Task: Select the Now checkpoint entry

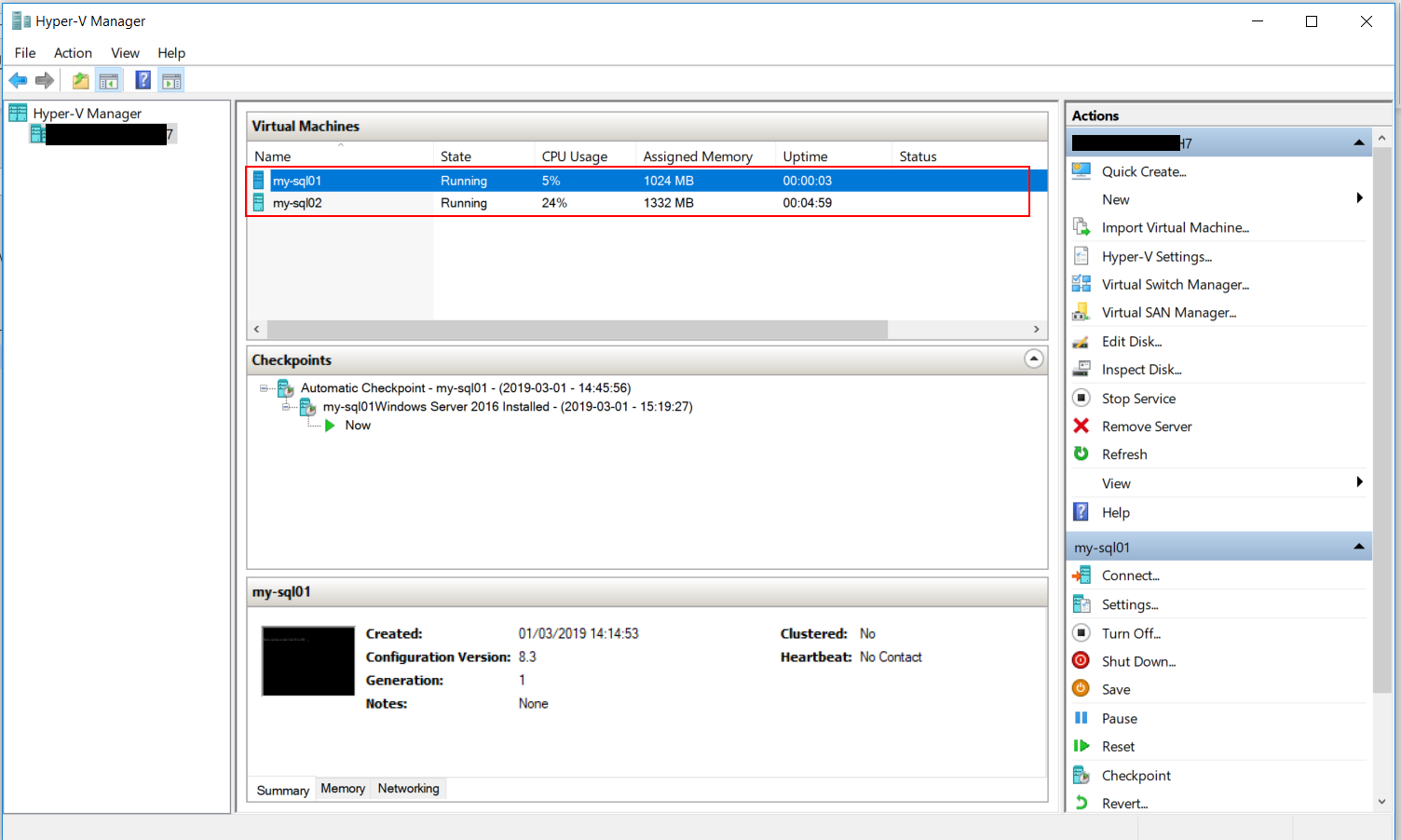Action: (x=358, y=426)
